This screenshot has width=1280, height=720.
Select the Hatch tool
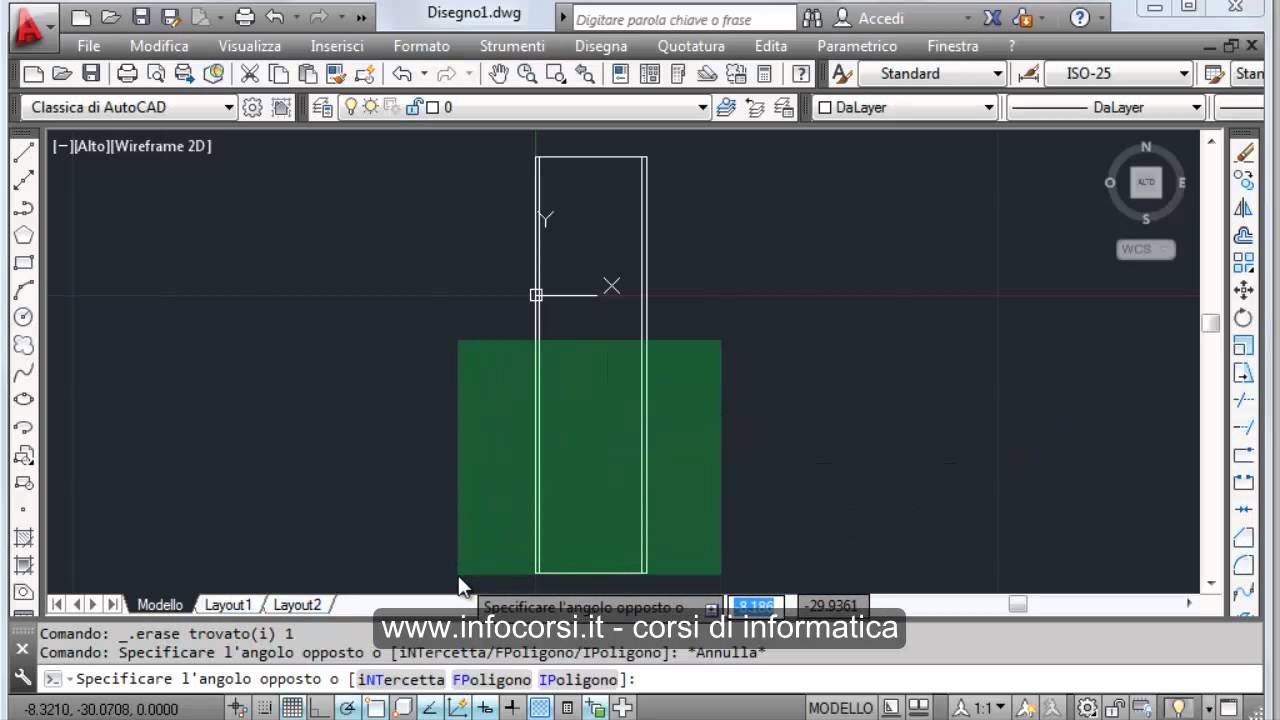pyautogui.click(x=23, y=538)
